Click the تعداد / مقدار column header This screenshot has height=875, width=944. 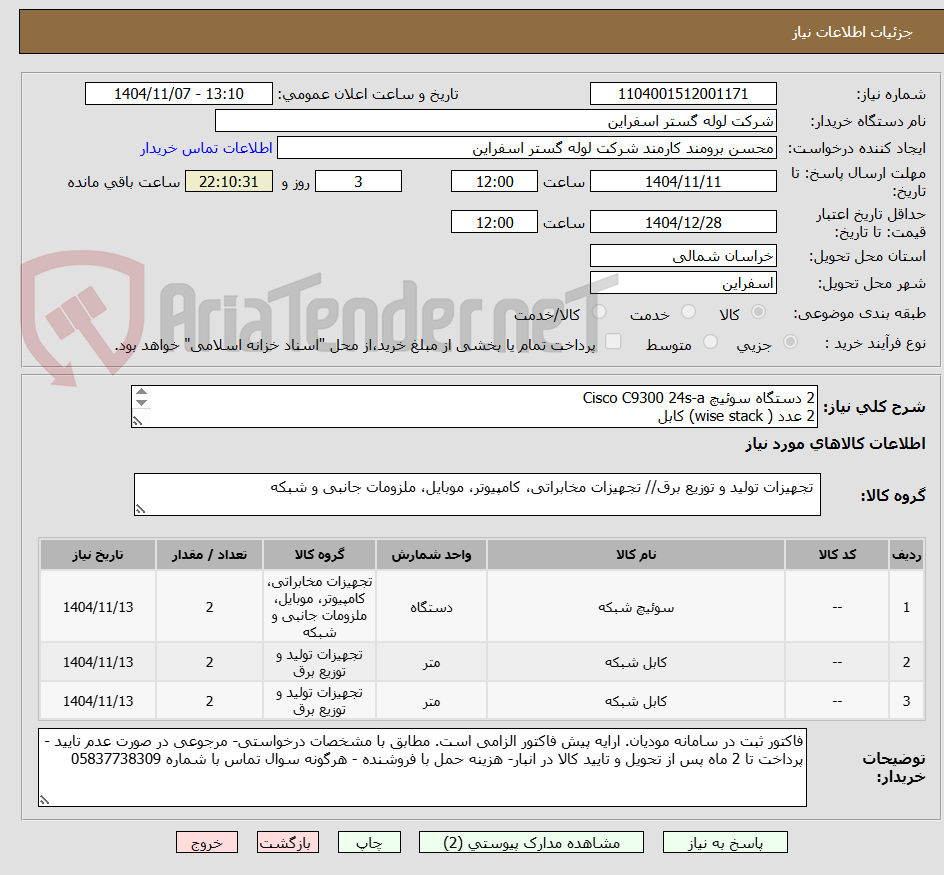tap(210, 555)
